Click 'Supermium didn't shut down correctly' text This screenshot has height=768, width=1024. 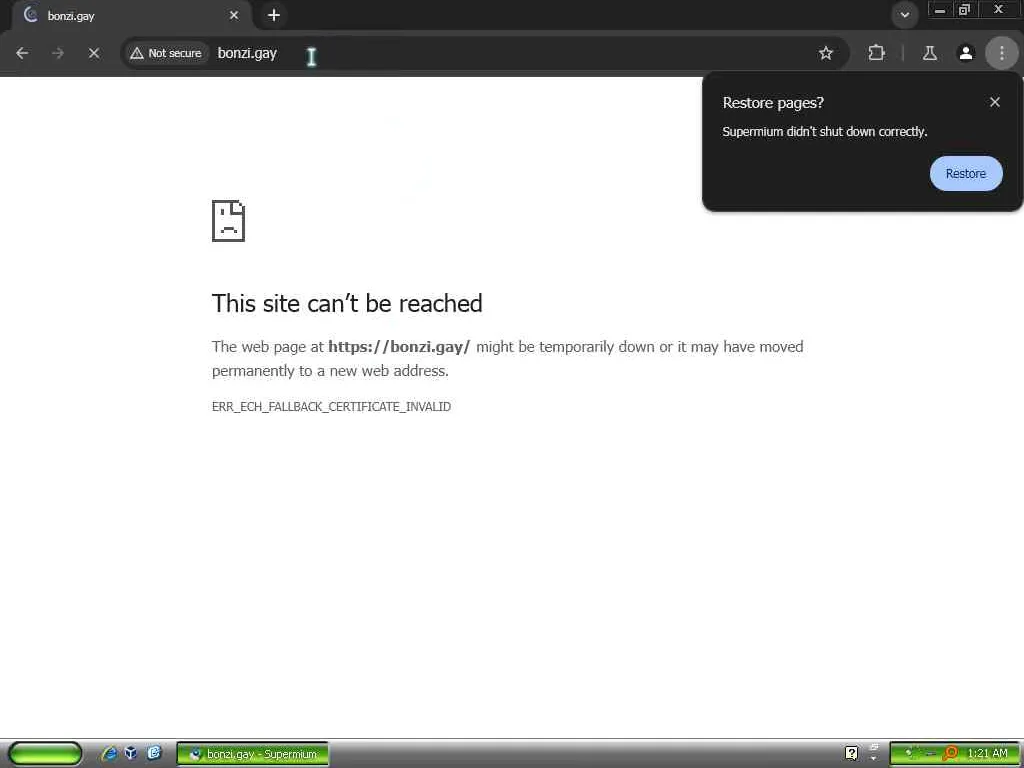[x=824, y=132]
